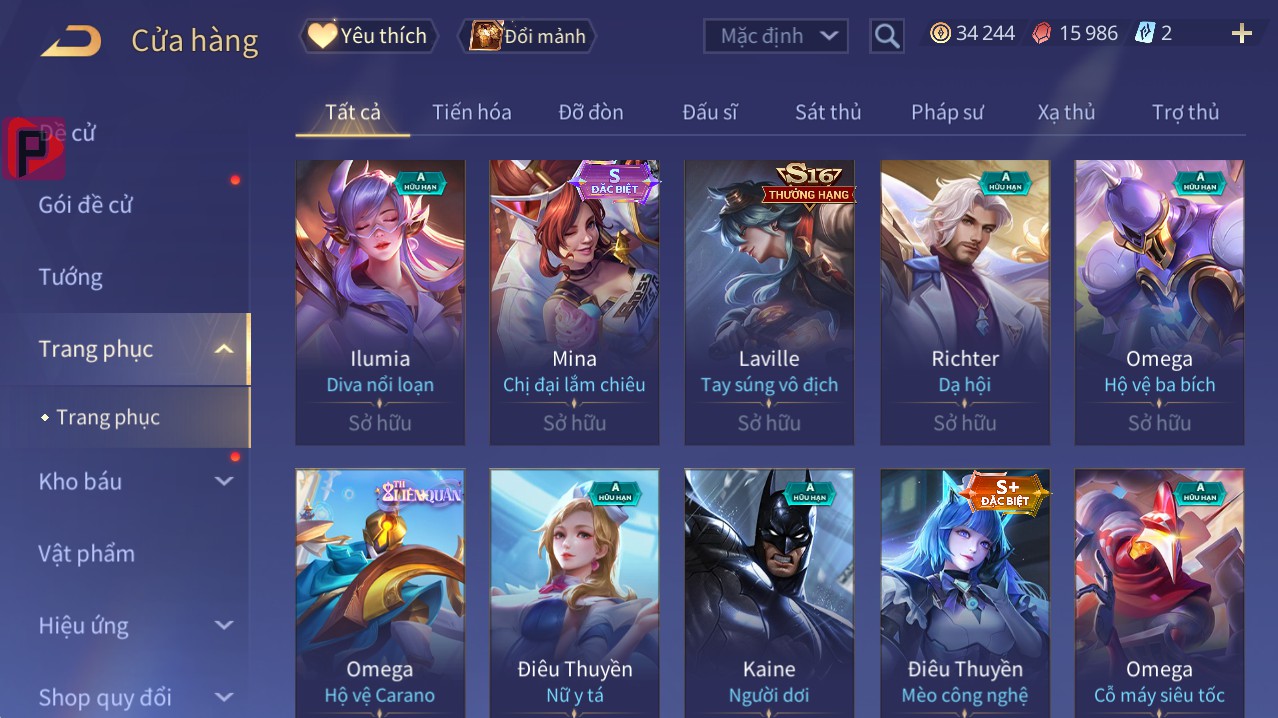
Task: Switch to the Pháp sư tab
Action: [947, 112]
